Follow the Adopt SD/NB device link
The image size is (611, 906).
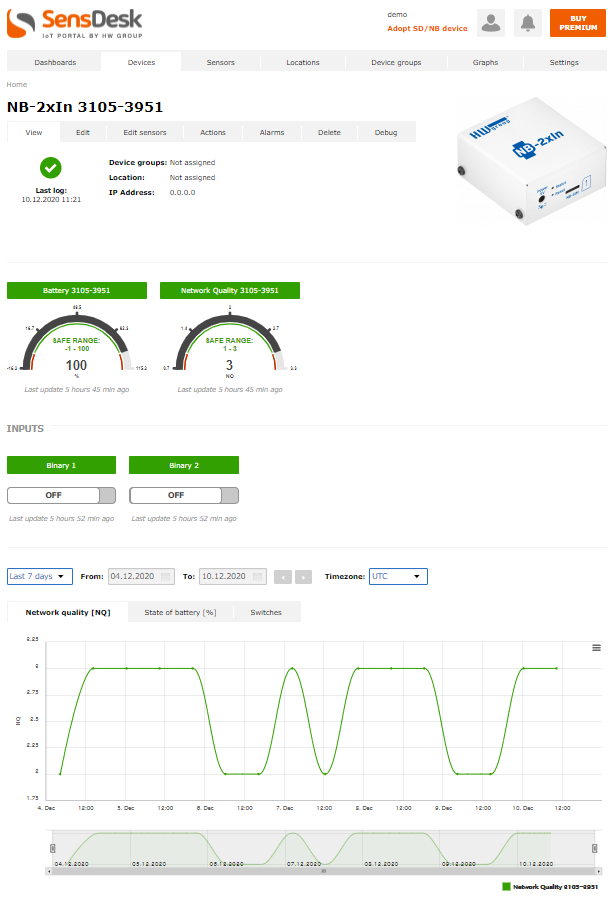click(427, 28)
